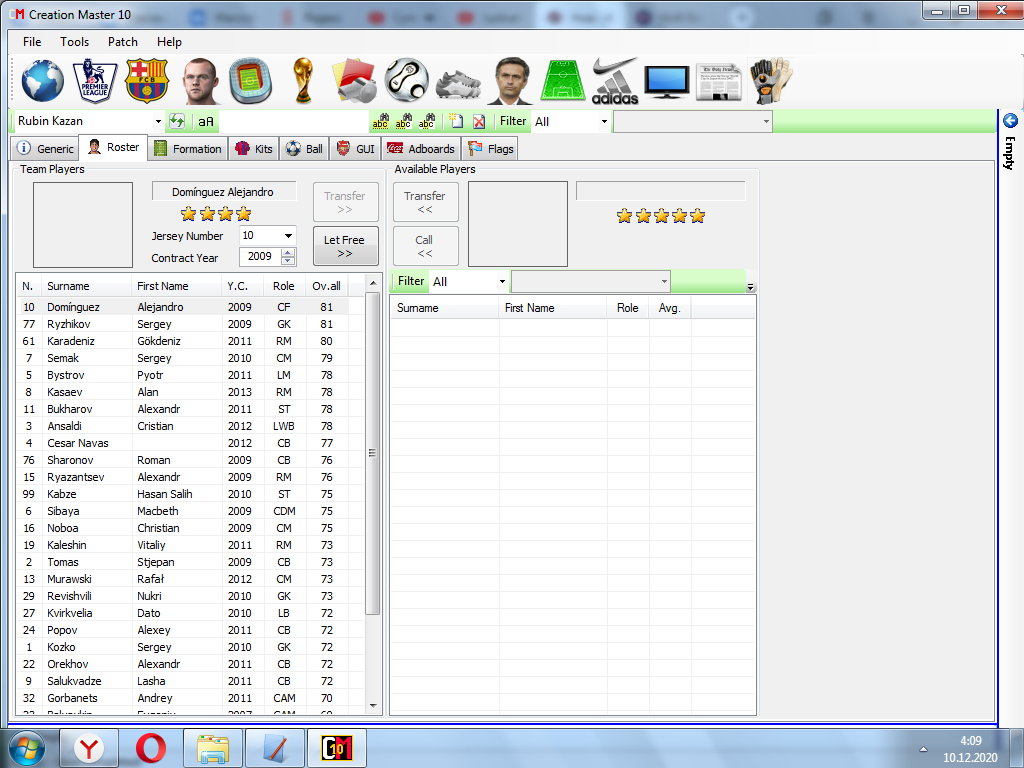Screen dimensions: 1024x768
Task: Open the Patch menu
Action: click(x=123, y=42)
